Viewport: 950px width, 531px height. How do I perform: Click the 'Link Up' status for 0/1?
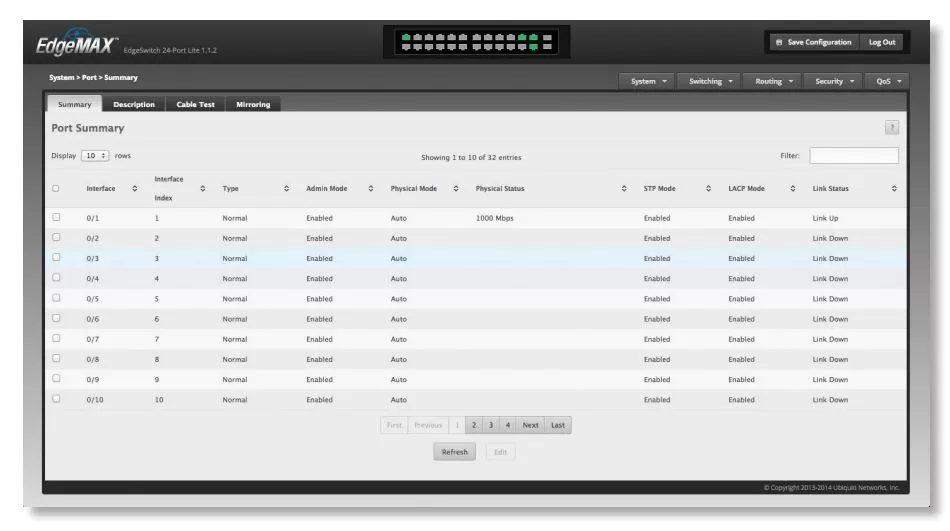(x=825, y=218)
